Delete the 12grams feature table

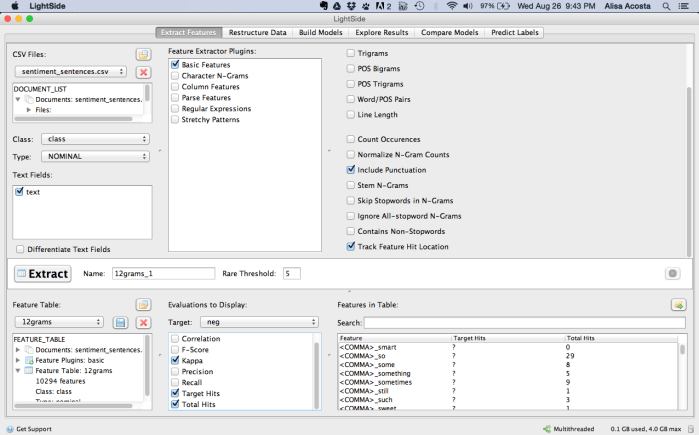[143, 323]
